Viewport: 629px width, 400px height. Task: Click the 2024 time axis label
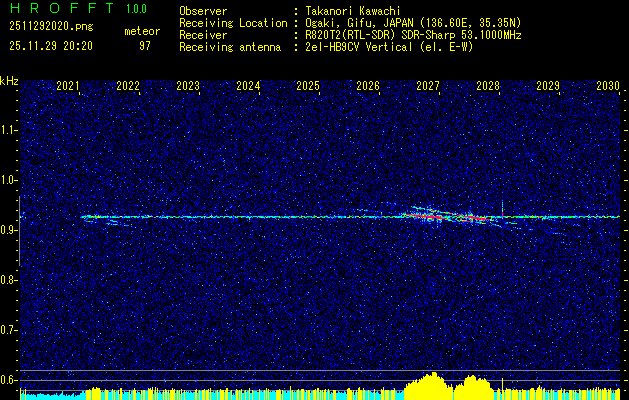tap(248, 86)
